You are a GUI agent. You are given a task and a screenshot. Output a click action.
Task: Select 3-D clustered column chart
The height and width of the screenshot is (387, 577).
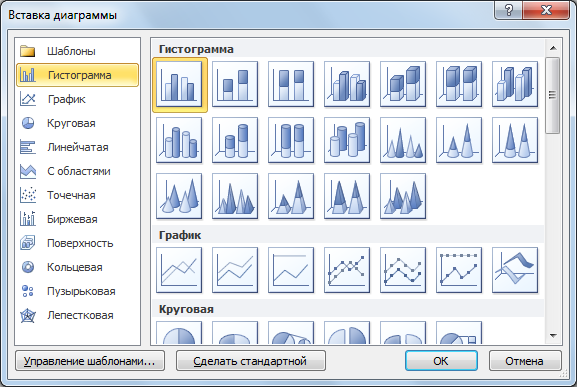click(x=347, y=84)
